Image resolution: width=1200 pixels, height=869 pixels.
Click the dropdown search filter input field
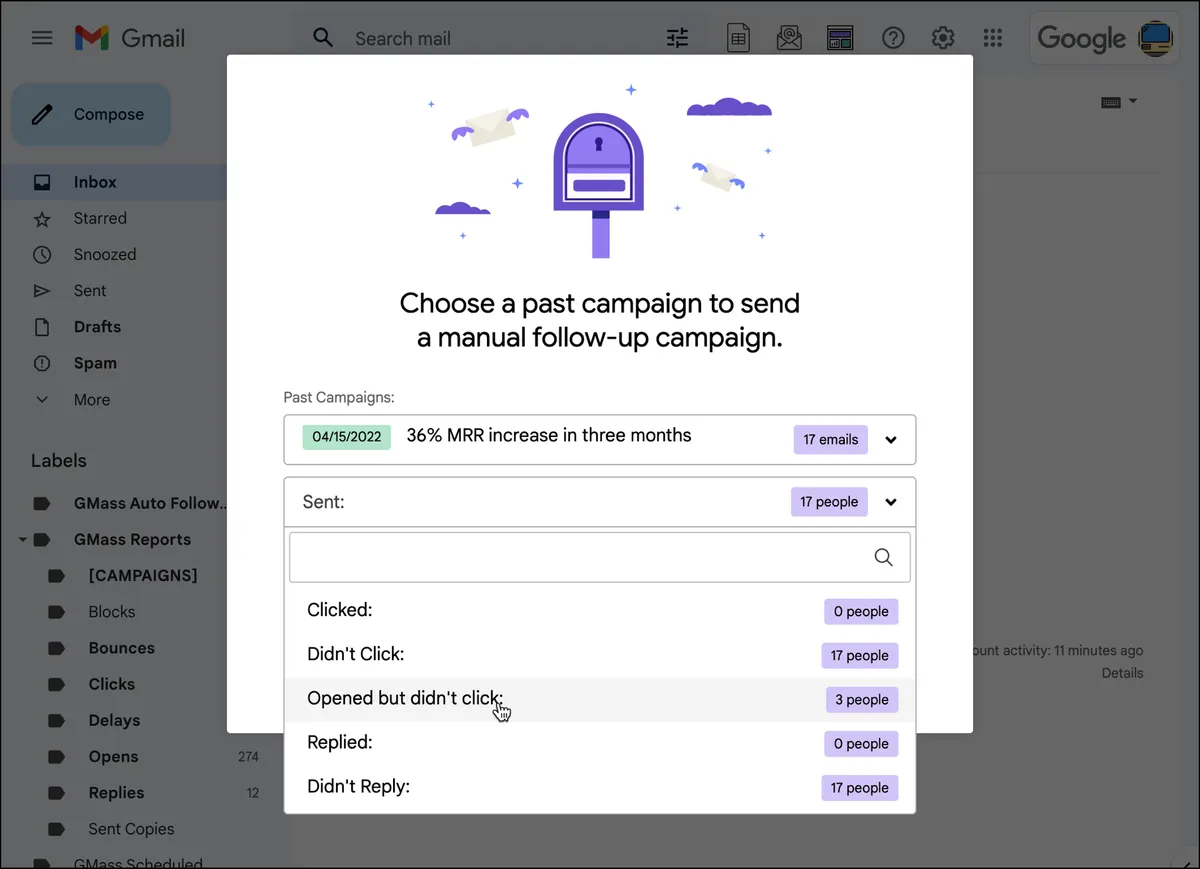(600, 557)
